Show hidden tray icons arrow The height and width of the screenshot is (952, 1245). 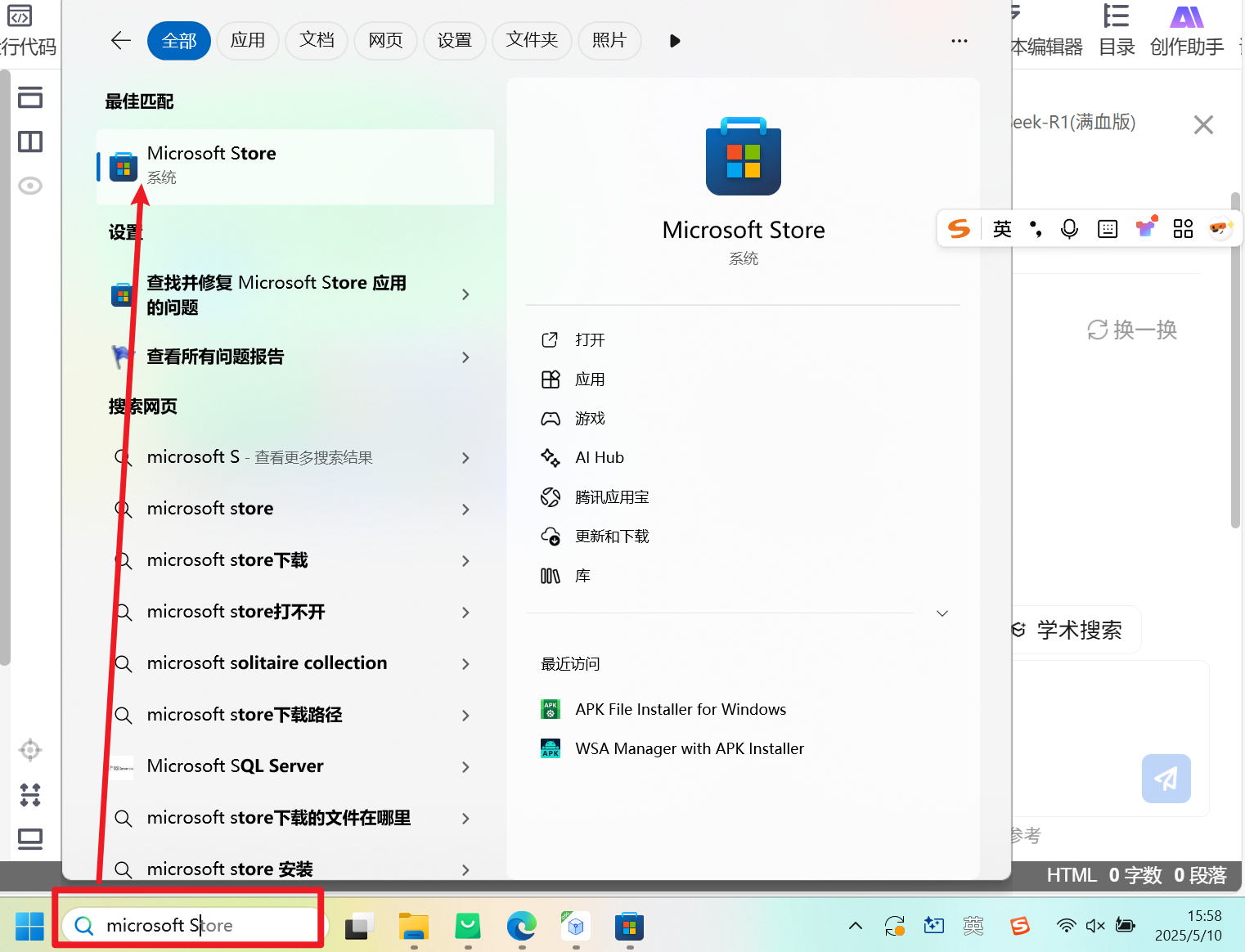(x=856, y=926)
